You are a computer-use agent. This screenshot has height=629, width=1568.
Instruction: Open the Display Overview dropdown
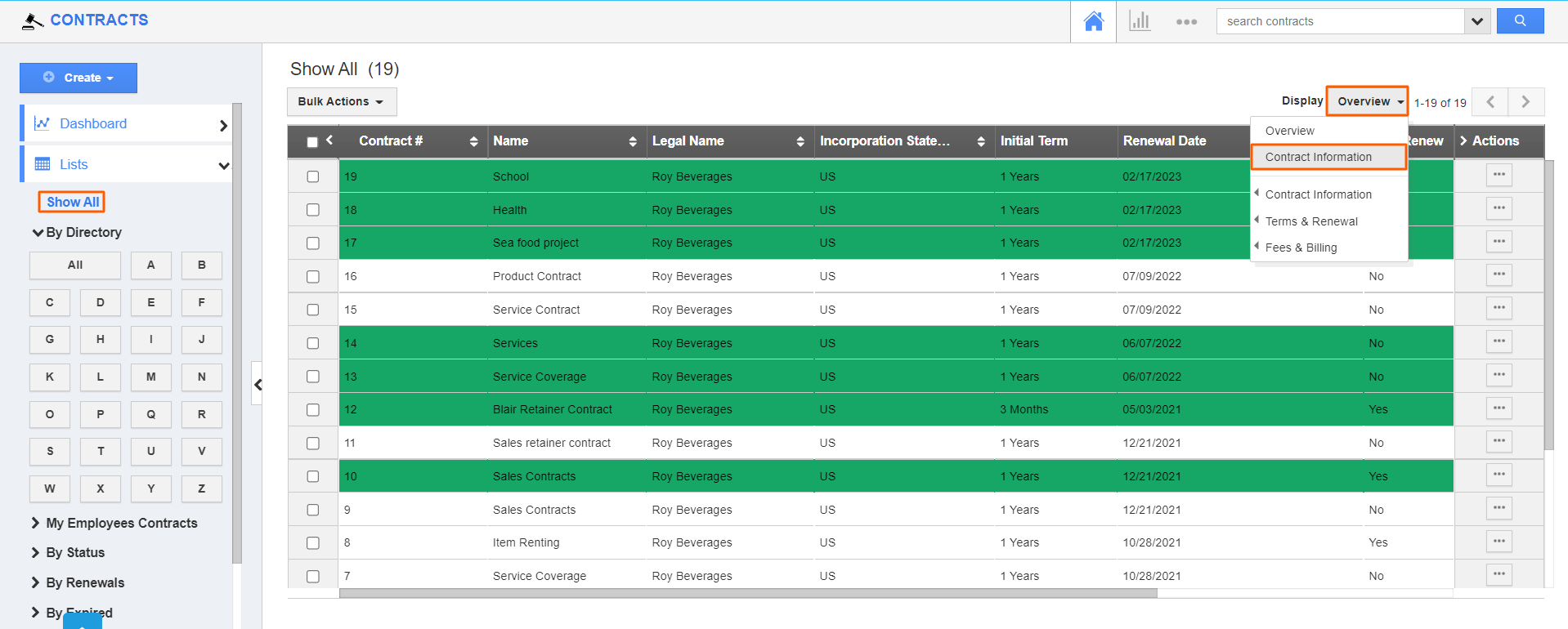[1367, 101]
